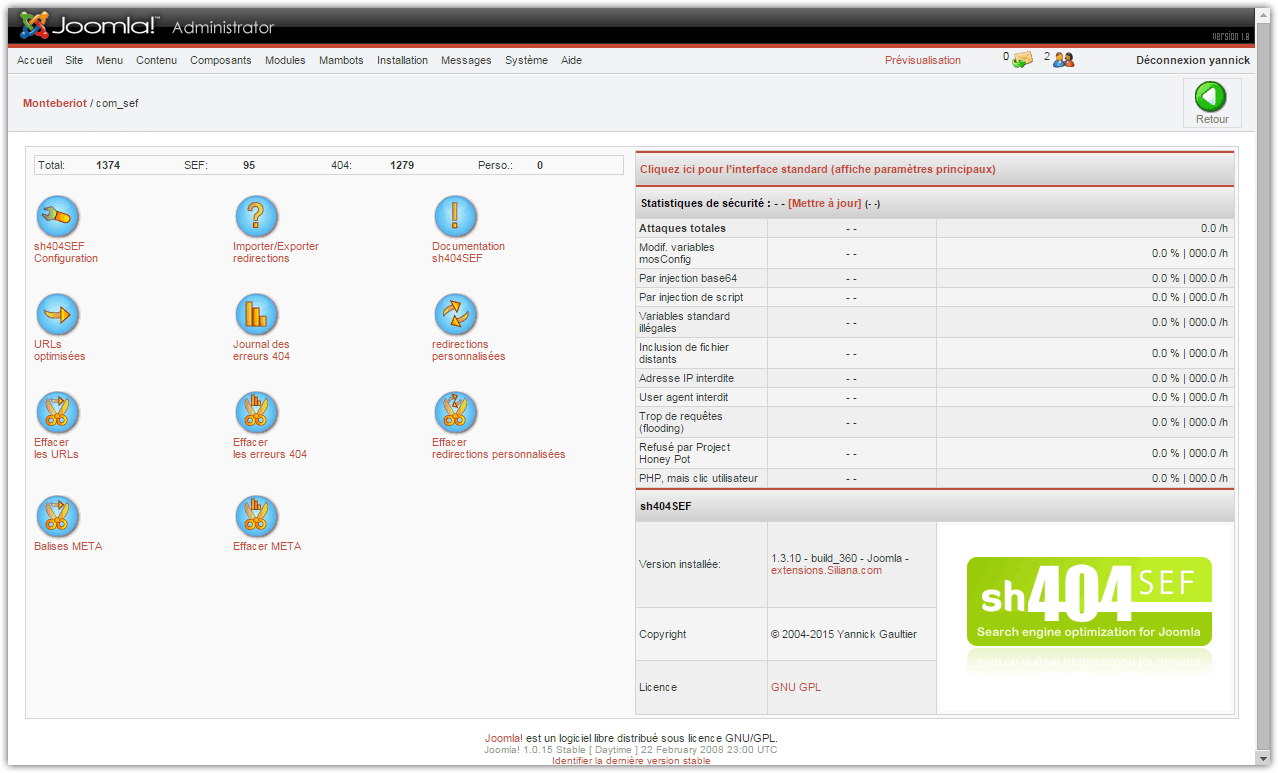
Task: Click the copyright text '© 2004-2015 Yannick Gaultier'
Action: (844, 634)
